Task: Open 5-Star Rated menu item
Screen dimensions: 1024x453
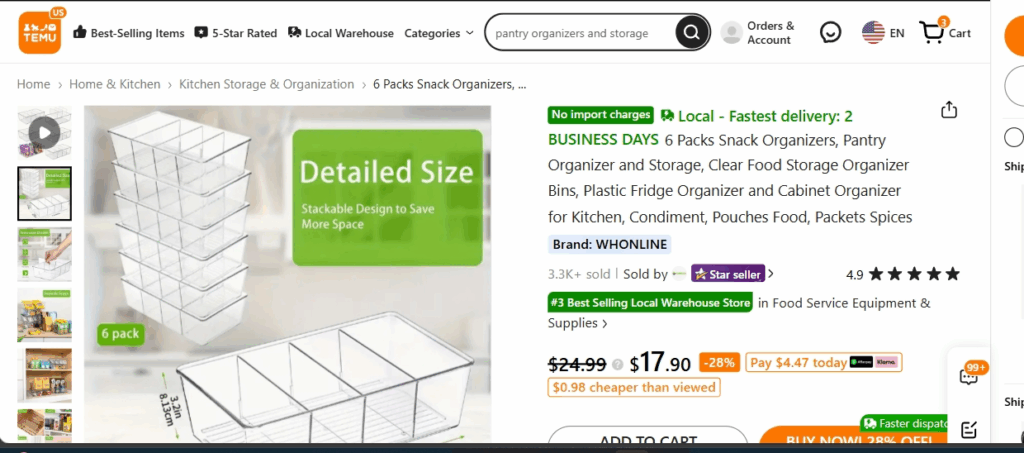Action: click(236, 33)
